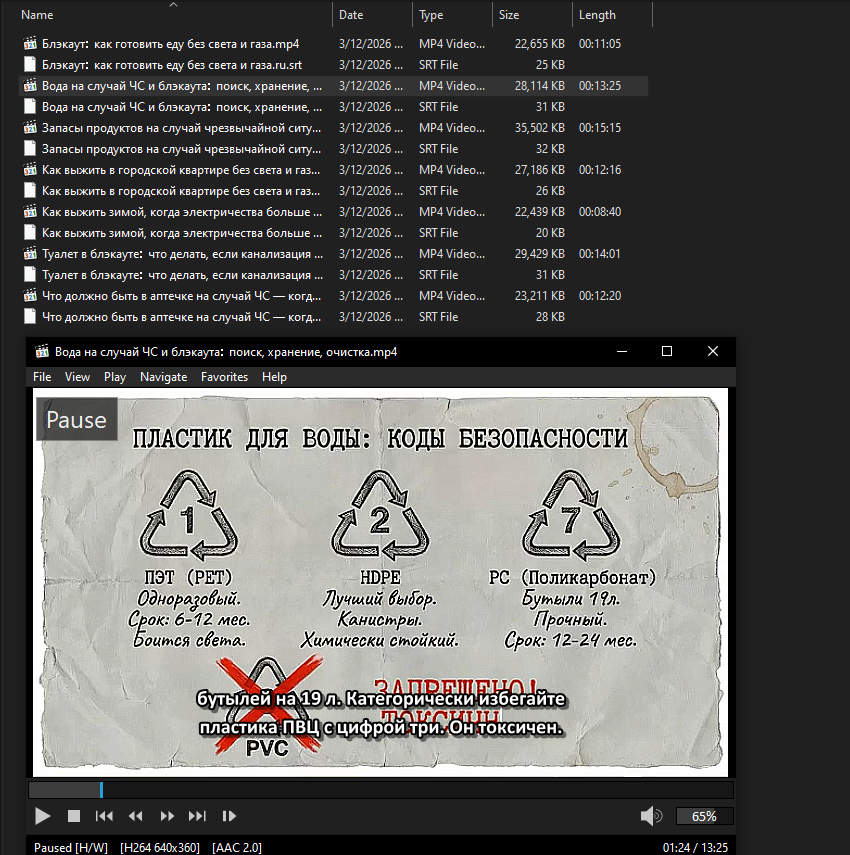
Task: Click video icon of Блэкаут как готовить еду.mp4
Action: coord(30,44)
